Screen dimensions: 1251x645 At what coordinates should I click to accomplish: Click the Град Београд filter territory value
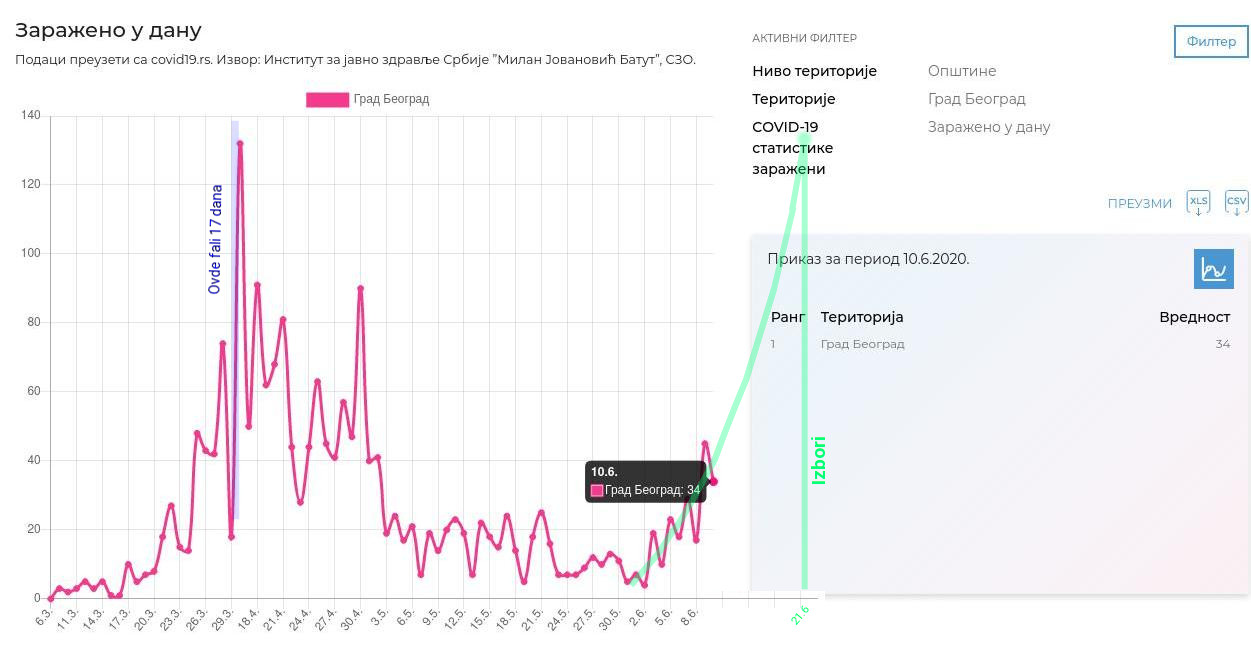[x=976, y=99]
